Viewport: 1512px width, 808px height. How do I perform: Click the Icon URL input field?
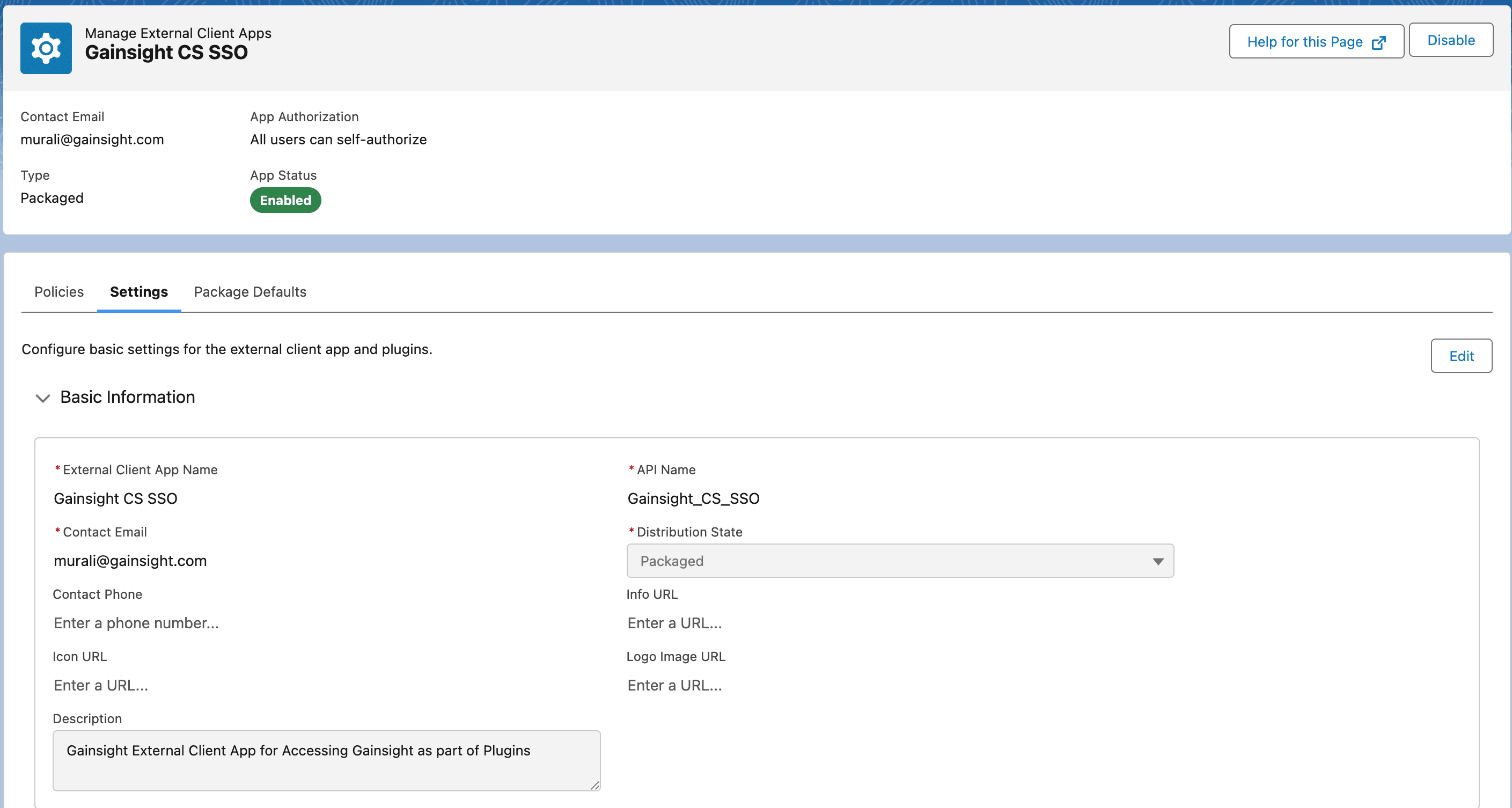[x=326, y=685]
